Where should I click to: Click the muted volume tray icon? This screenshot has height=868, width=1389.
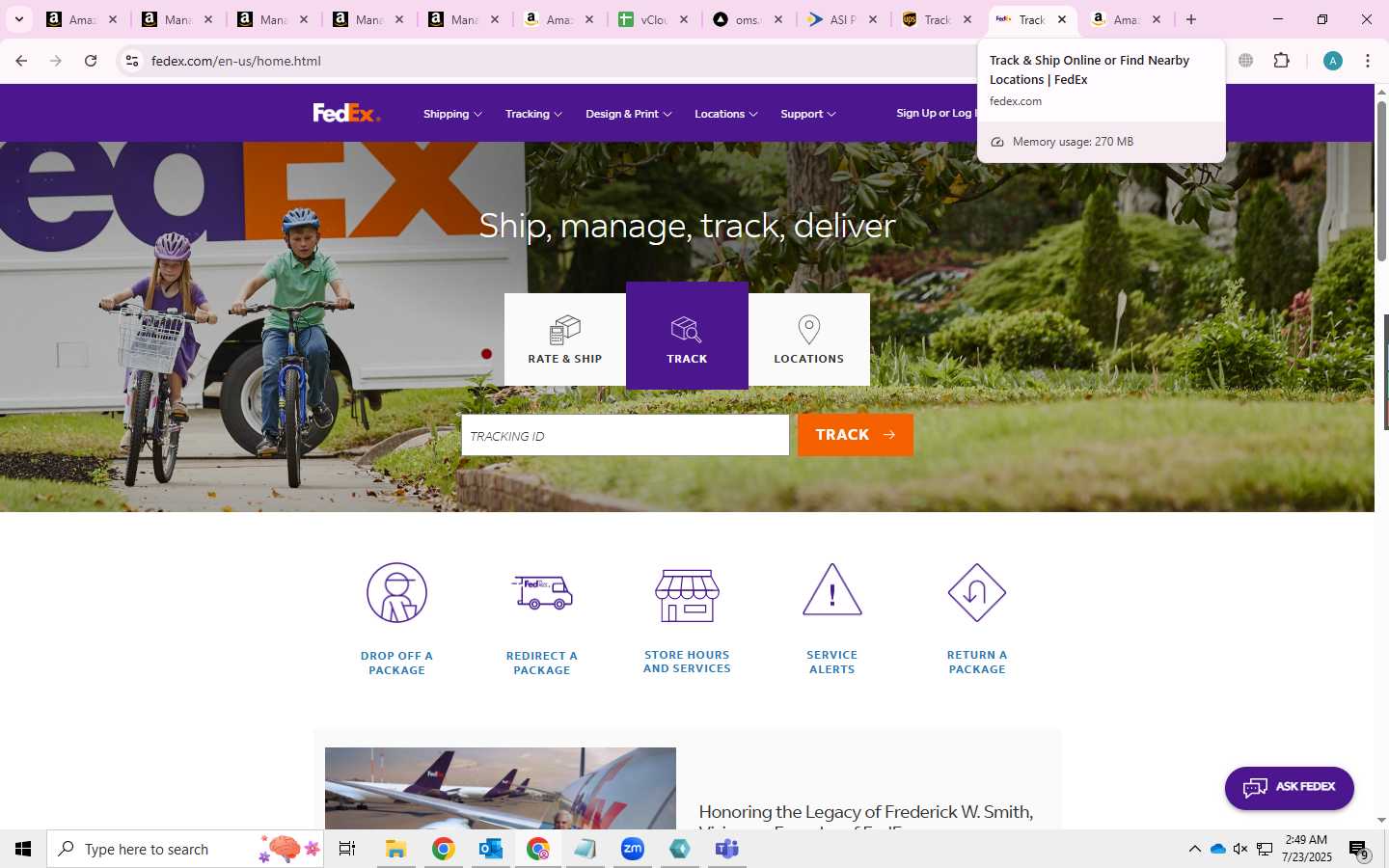coord(1240,849)
